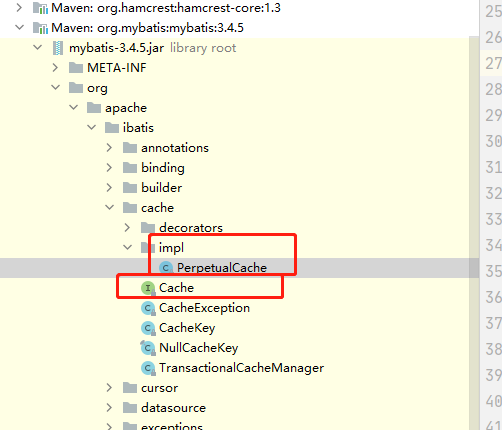Click the project tree vertical scrollbar
The image size is (502, 430).
click(474, 233)
